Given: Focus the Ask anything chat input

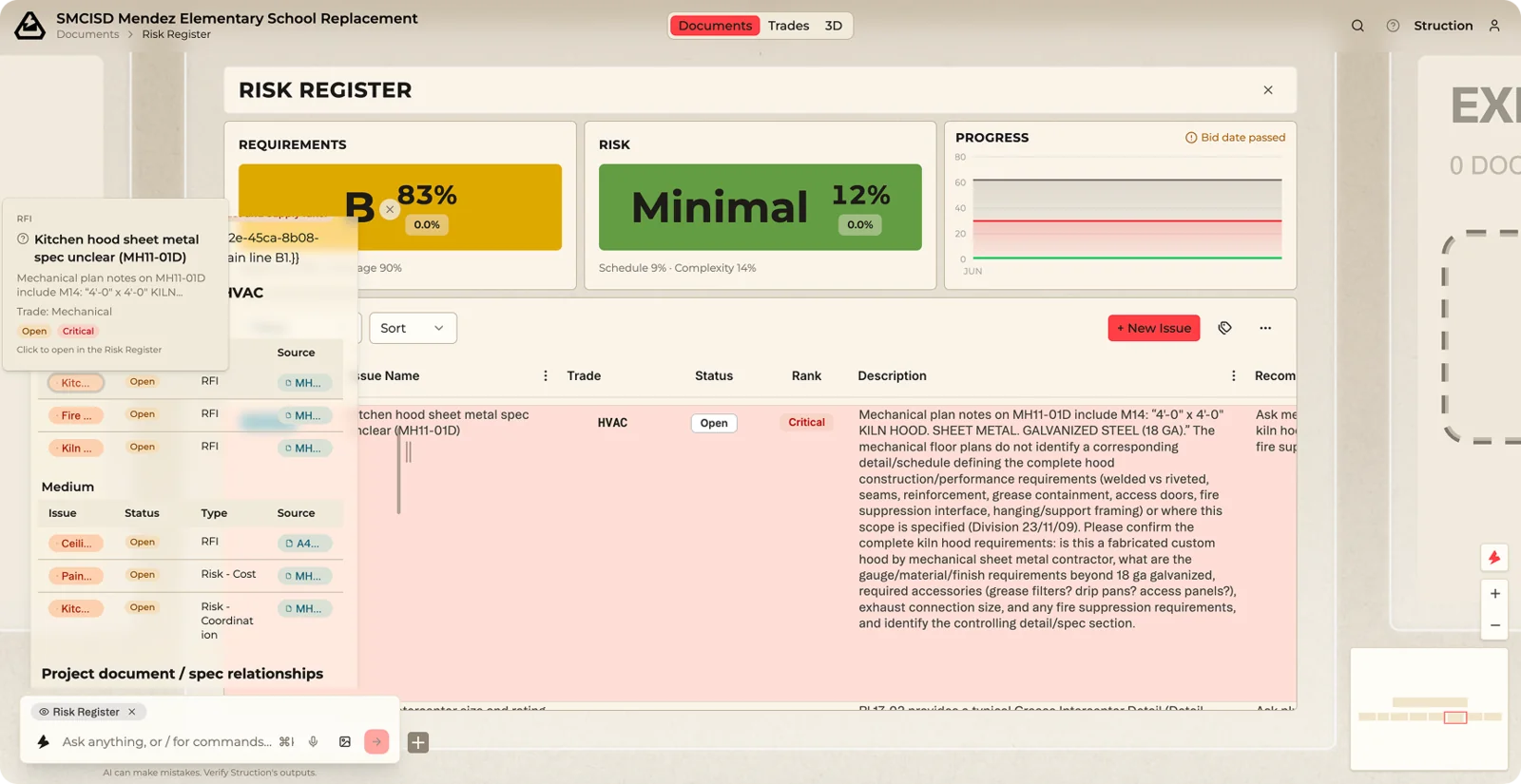Looking at the screenshot, I should click(x=167, y=742).
